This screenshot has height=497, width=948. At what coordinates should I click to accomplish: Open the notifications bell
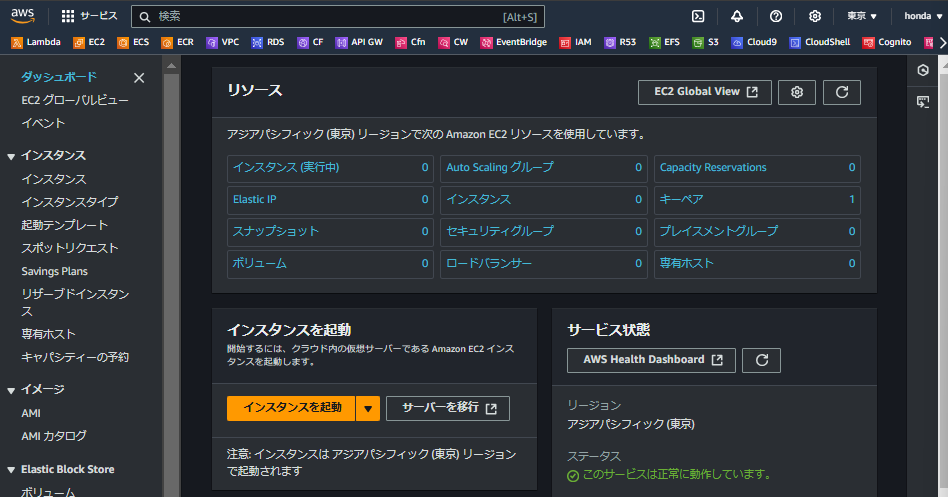click(x=736, y=16)
